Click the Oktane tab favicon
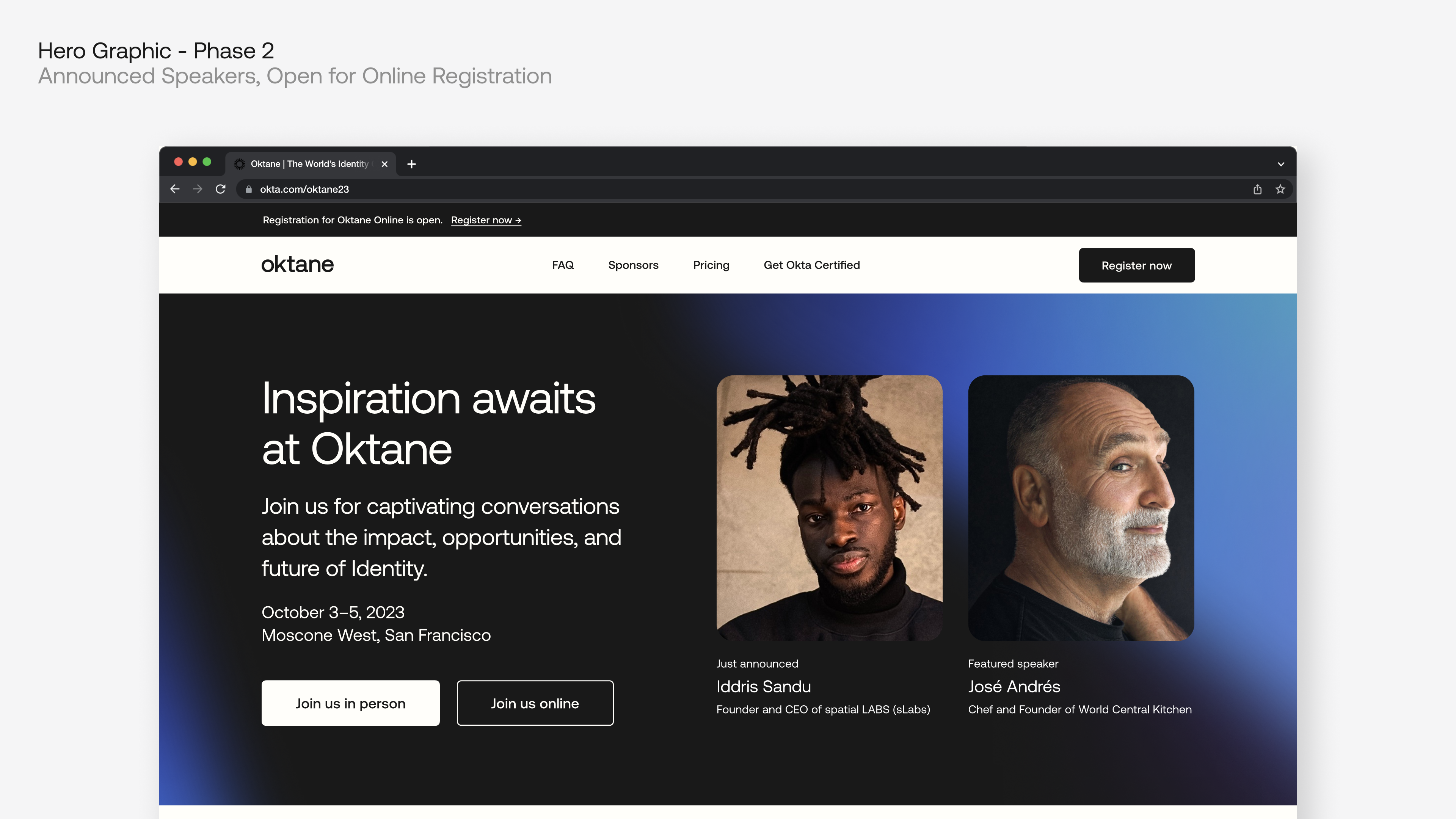 [239, 164]
